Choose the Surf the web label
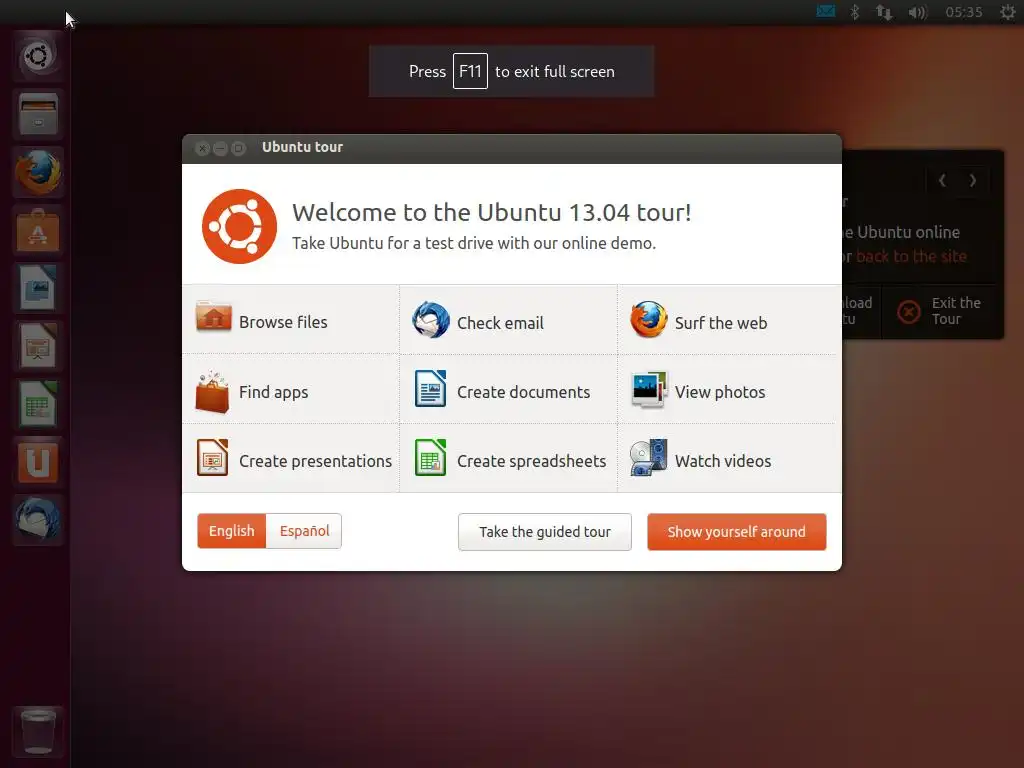Image resolution: width=1024 pixels, height=768 pixels. tap(721, 323)
